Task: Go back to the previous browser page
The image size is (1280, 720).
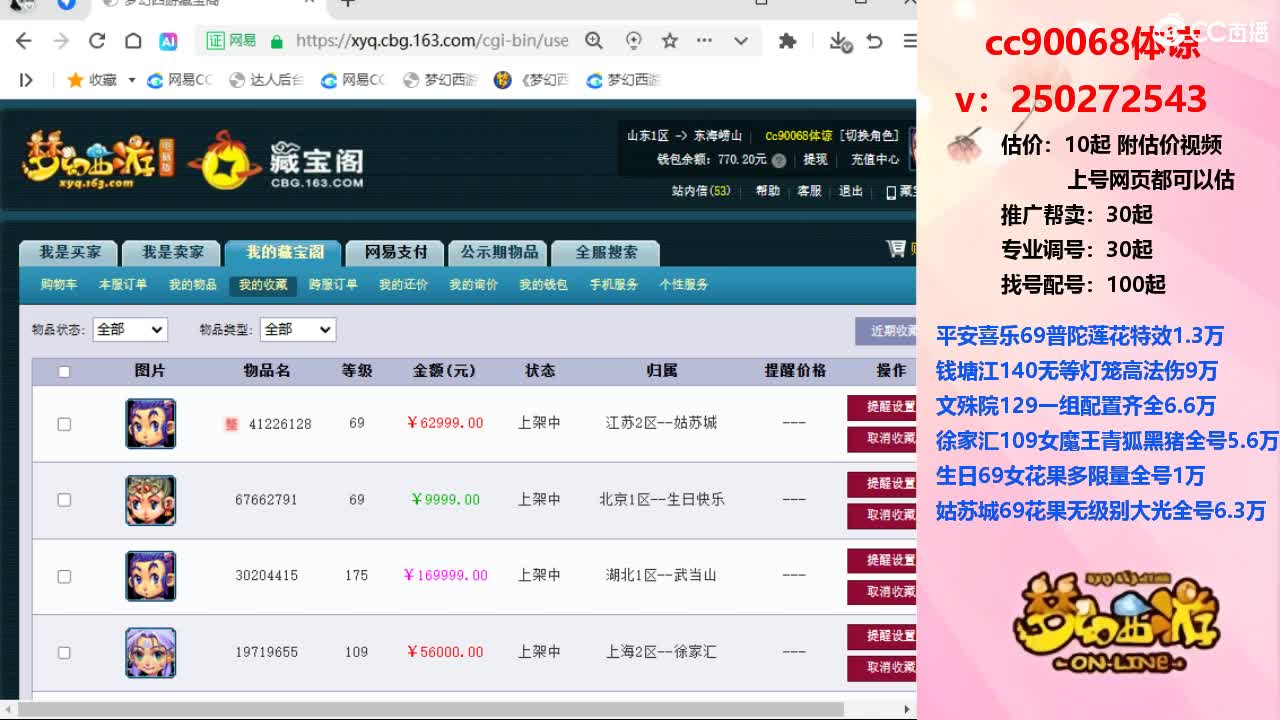Action: click(x=24, y=41)
